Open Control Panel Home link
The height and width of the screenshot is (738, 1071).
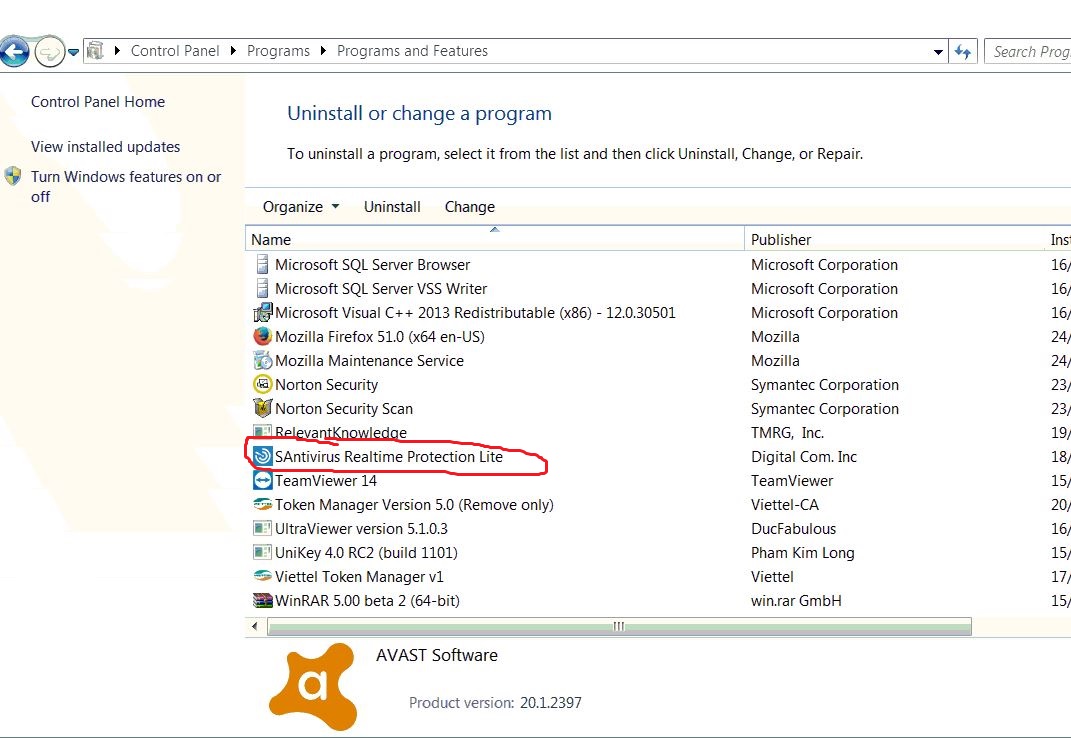[x=98, y=102]
